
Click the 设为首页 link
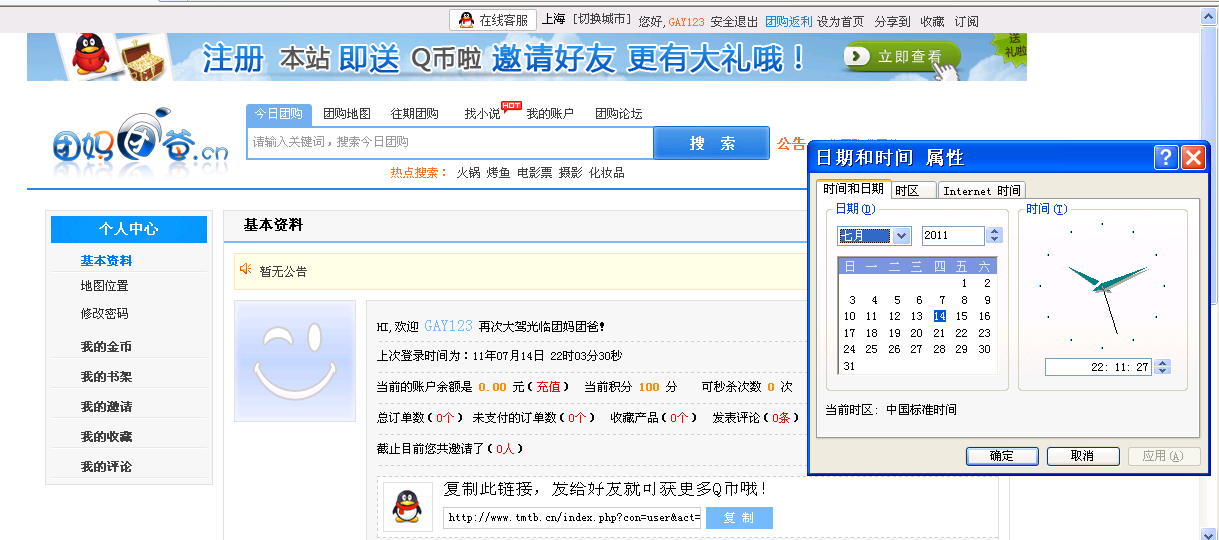(x=840, y=21)
